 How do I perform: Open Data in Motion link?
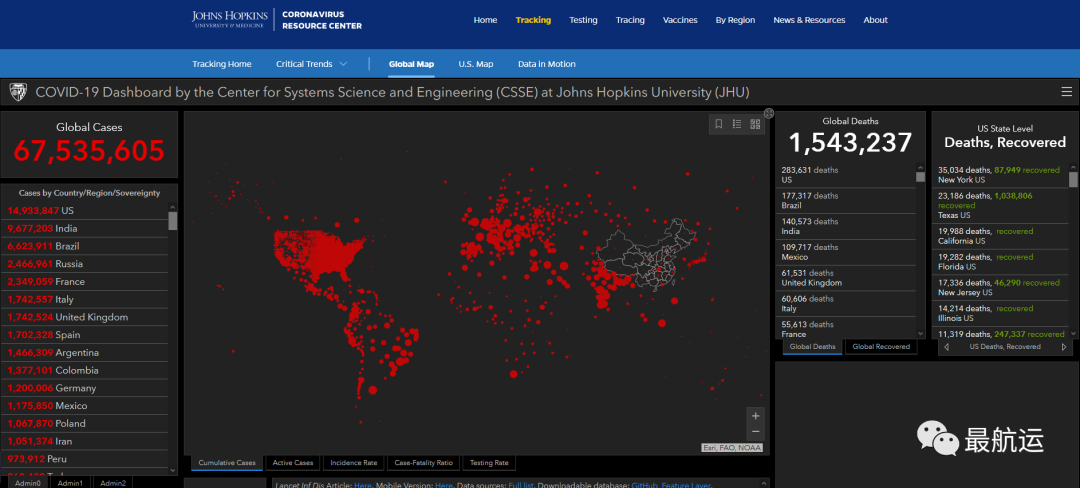pyautogui.click(x=546, y=64)
